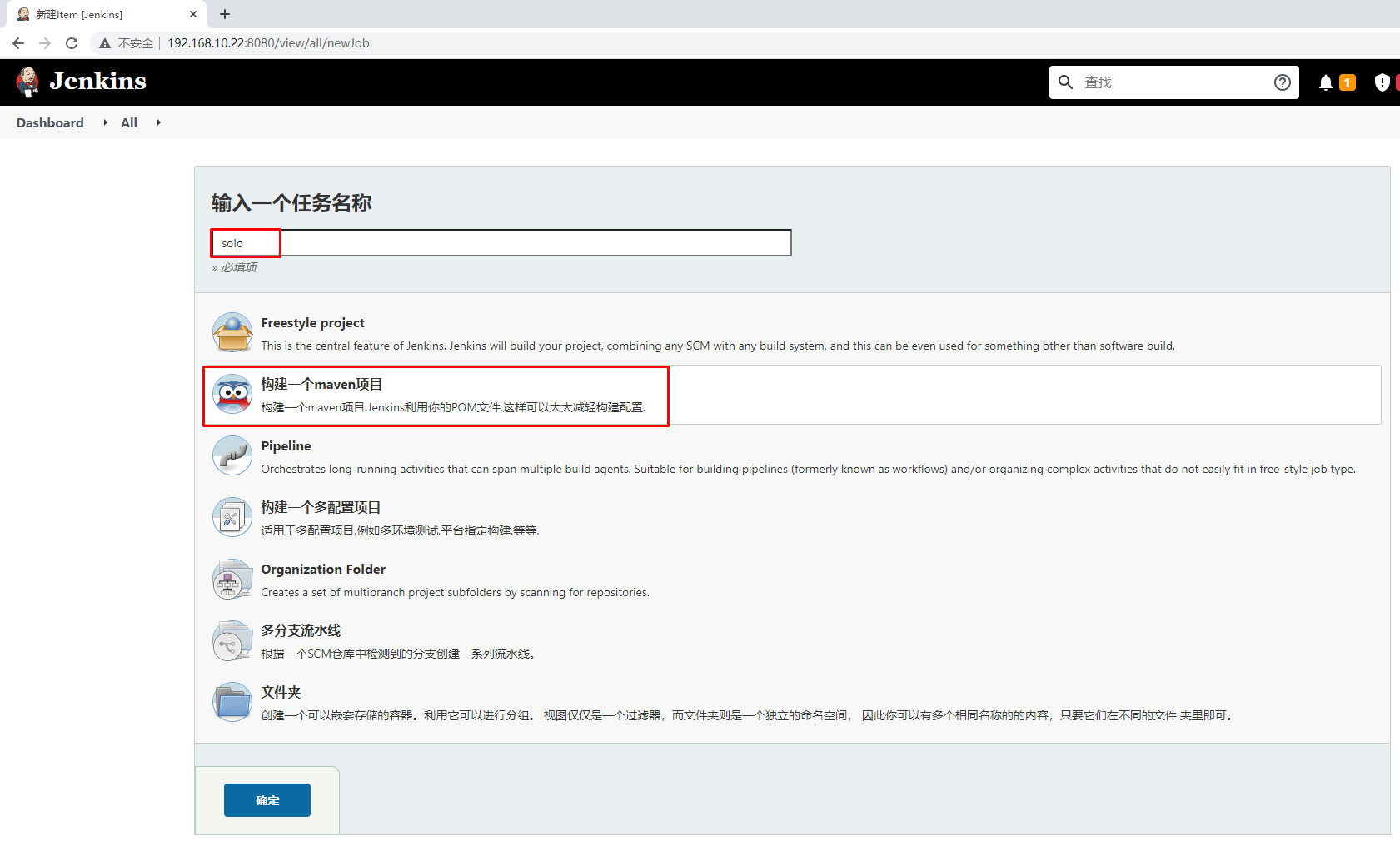Open the notifications bell icon

(1325, 82)
